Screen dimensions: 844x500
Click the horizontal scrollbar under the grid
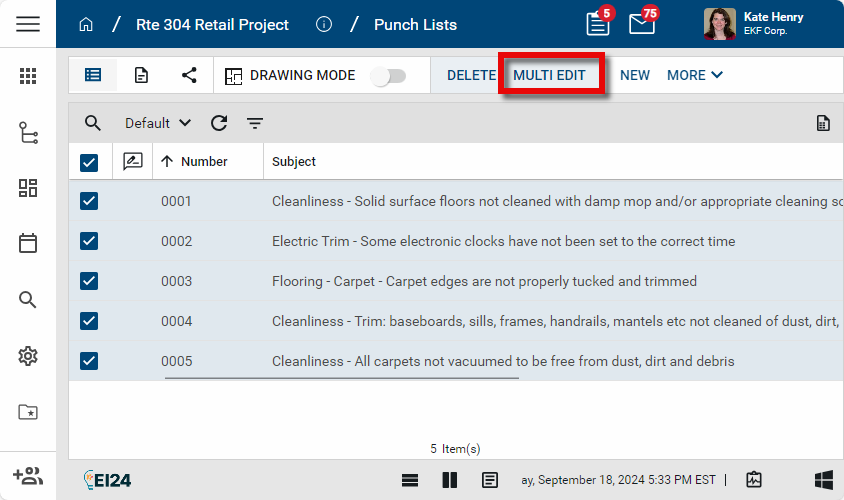pos(341,378)
